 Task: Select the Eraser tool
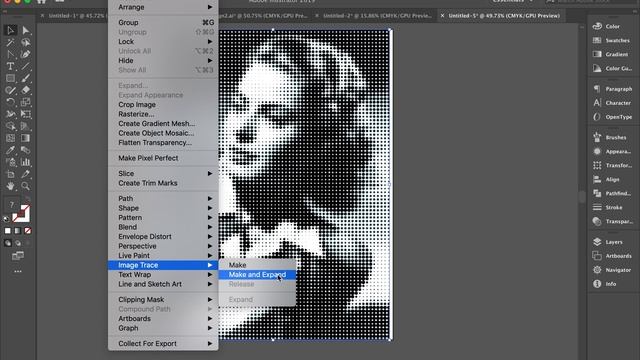tap(25, 90)
